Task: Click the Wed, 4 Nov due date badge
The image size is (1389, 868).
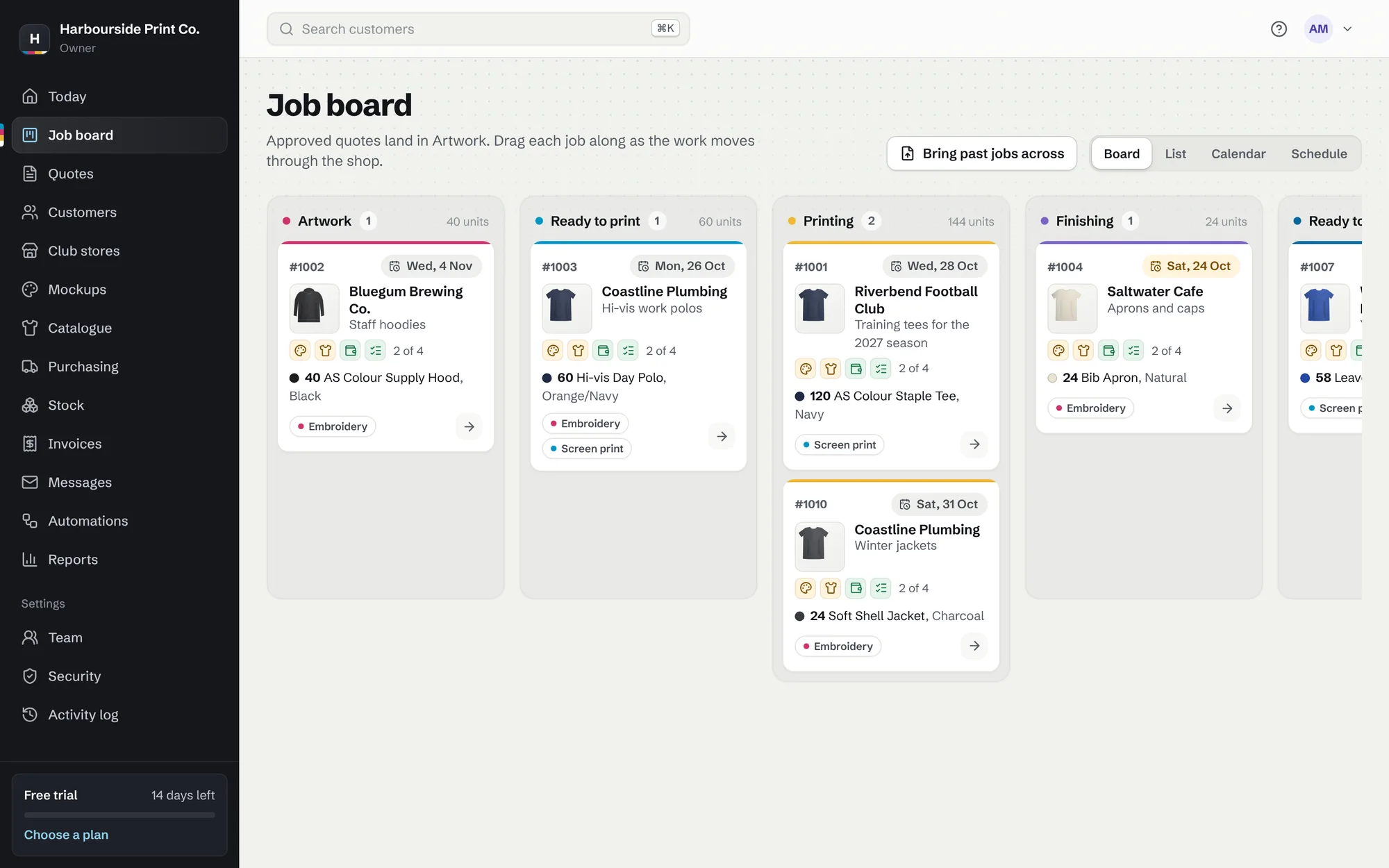Action: [431, 266]
